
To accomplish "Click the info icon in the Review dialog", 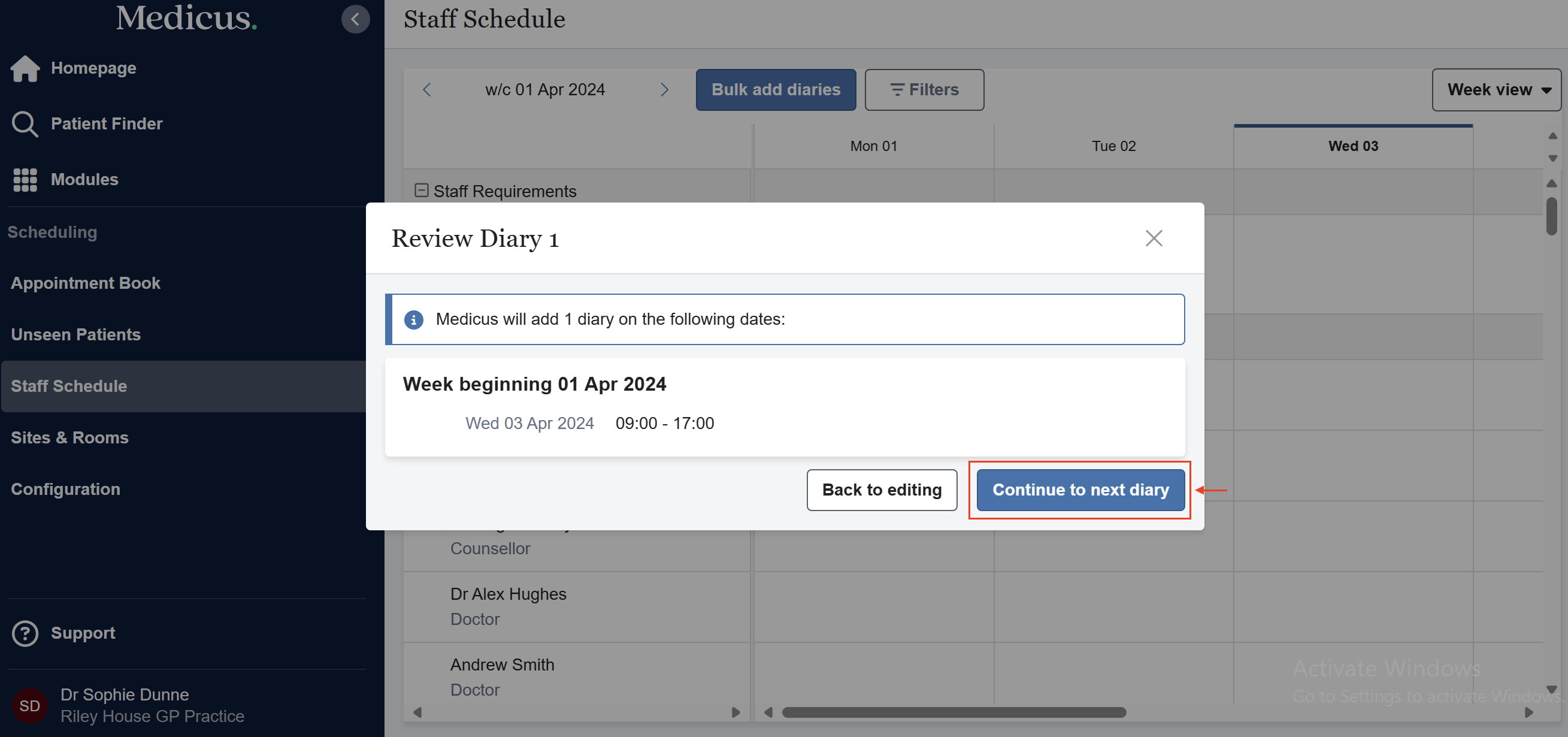I will (x=414, y=319).
